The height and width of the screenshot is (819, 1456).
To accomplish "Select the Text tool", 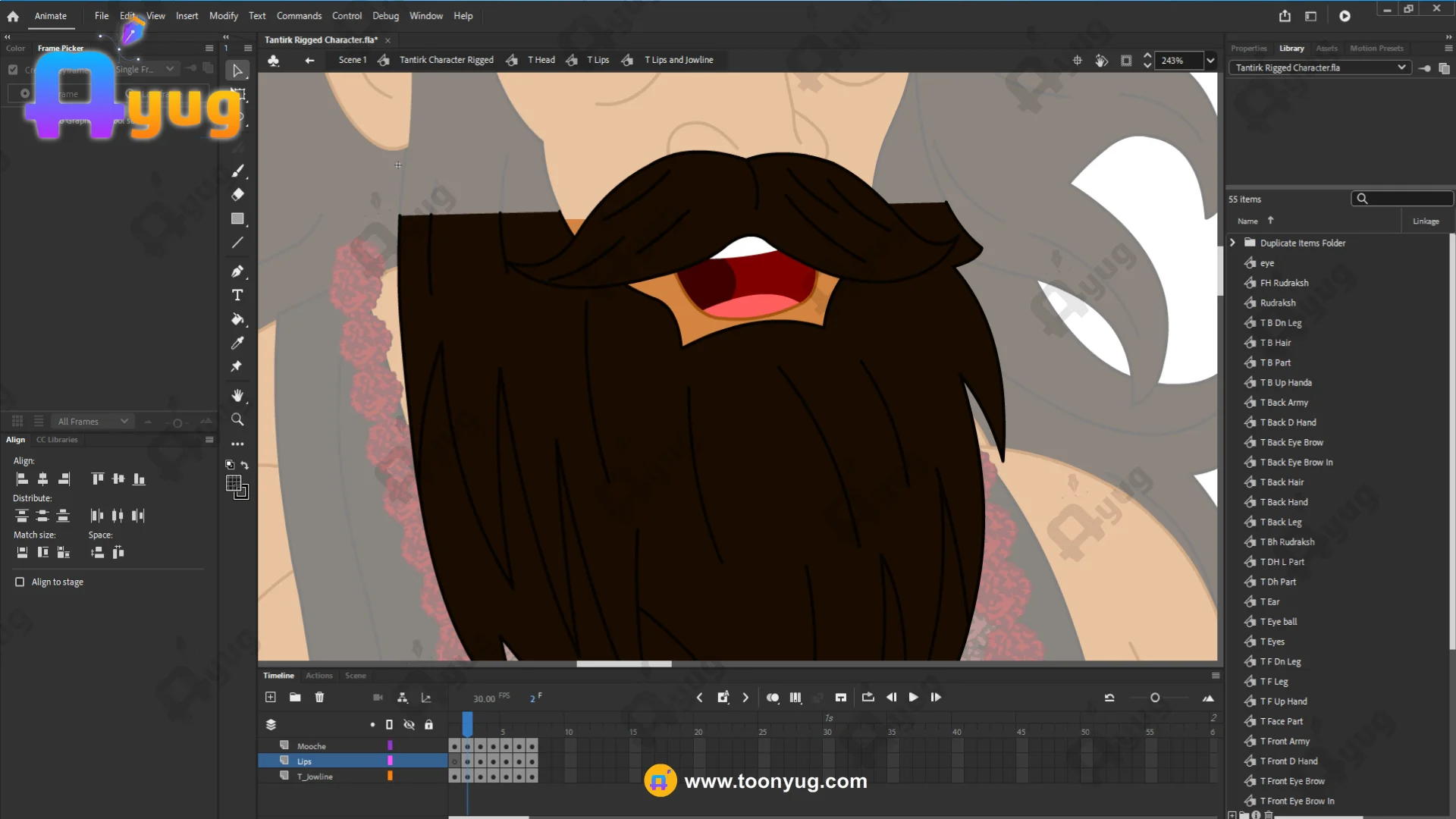I will coord(237,295).
